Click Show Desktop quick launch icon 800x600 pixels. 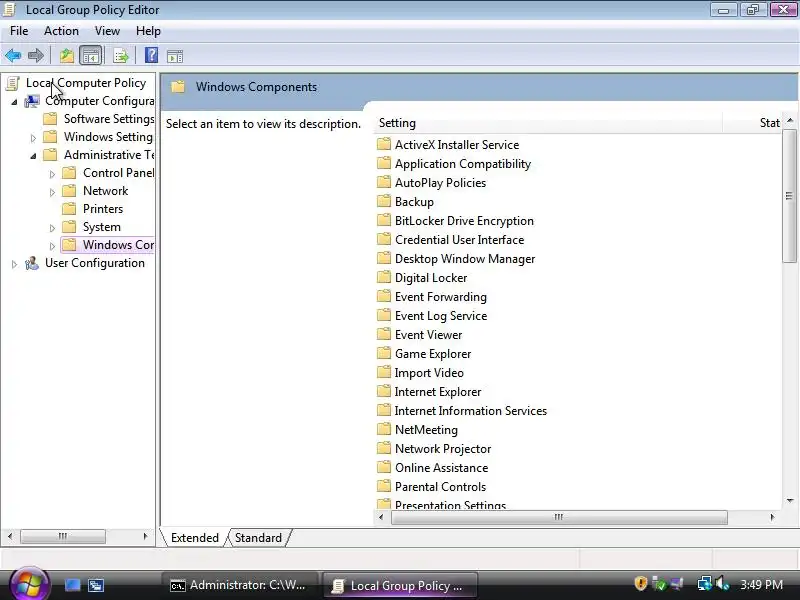pyautogui.click(x=72, y=585)
